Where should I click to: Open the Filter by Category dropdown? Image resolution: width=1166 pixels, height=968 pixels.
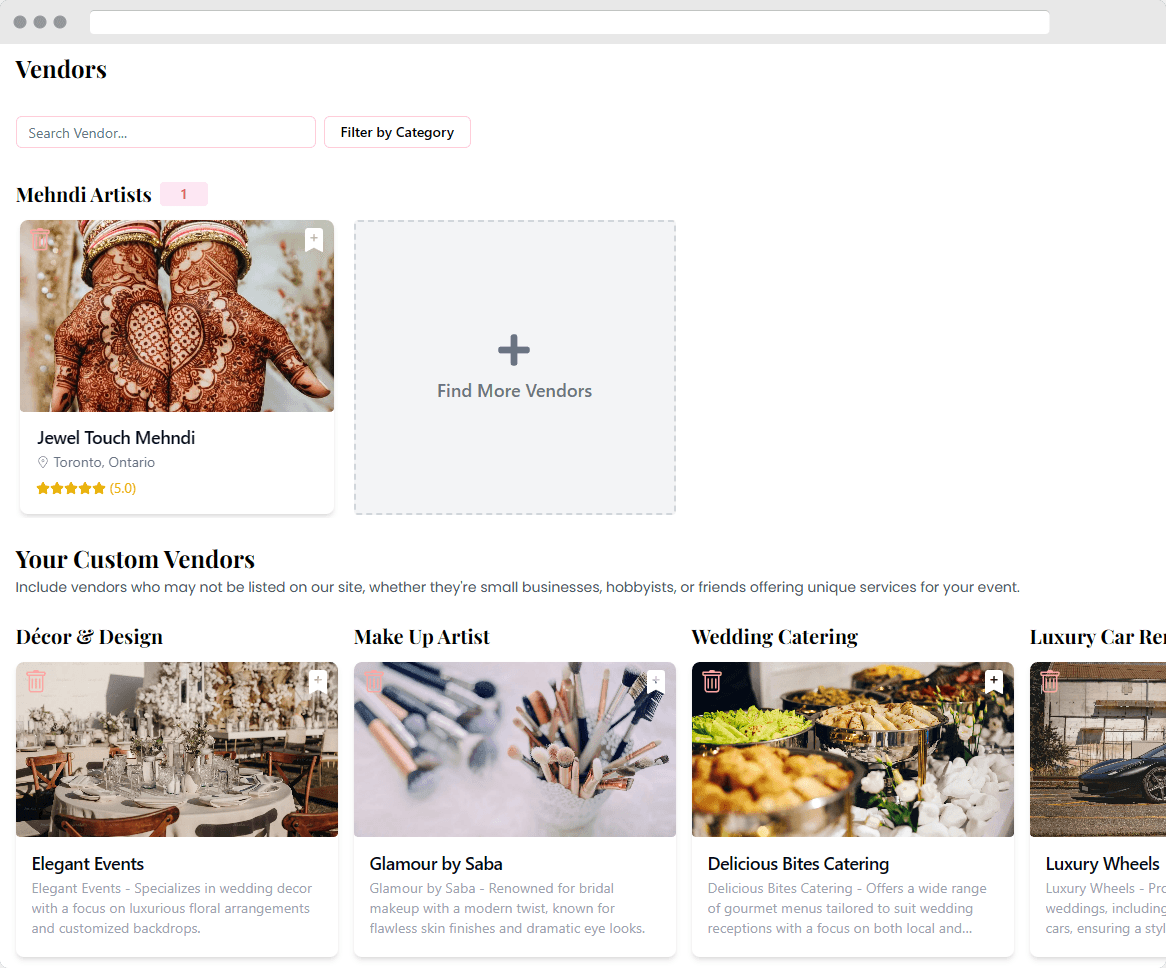point(397,132)
